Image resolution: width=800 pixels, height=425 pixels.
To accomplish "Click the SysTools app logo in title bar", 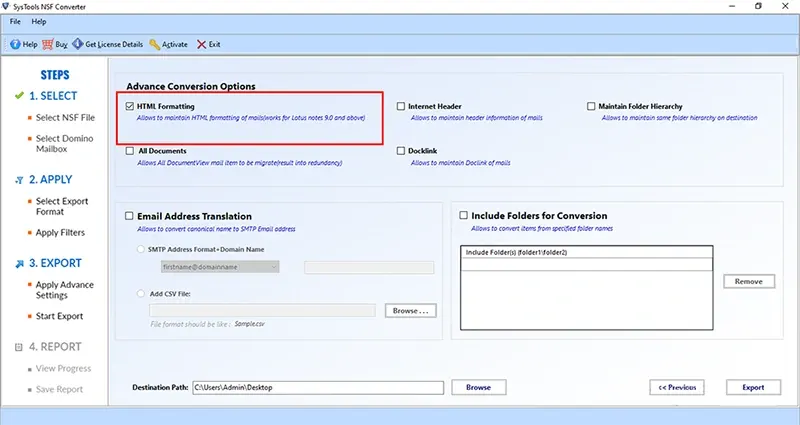I will point(6,7).
